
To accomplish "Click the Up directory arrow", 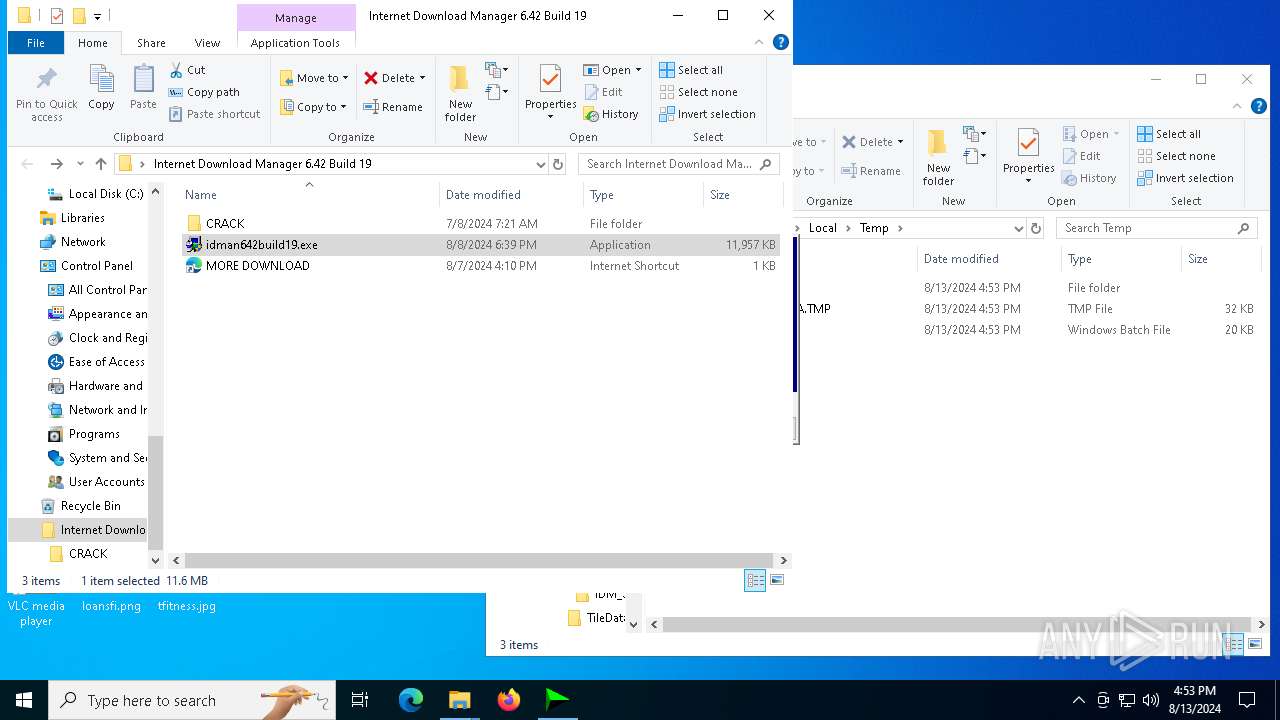I will click(101, 164).
